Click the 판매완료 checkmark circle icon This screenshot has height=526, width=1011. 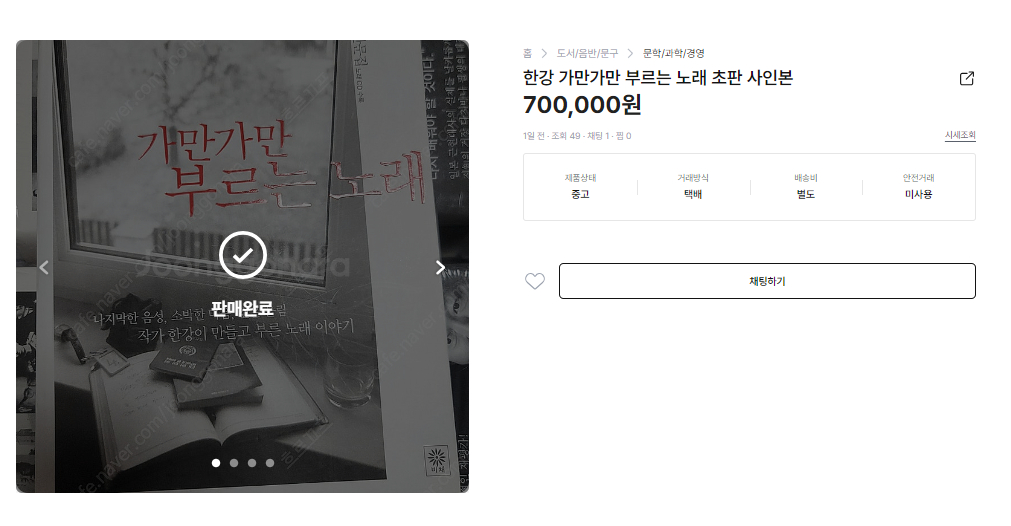coord(242,255)
